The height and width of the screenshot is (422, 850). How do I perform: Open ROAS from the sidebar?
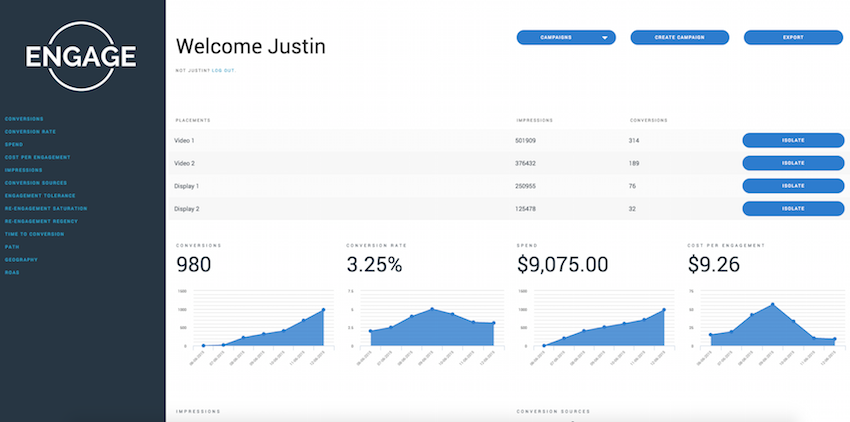pos(12,272)
